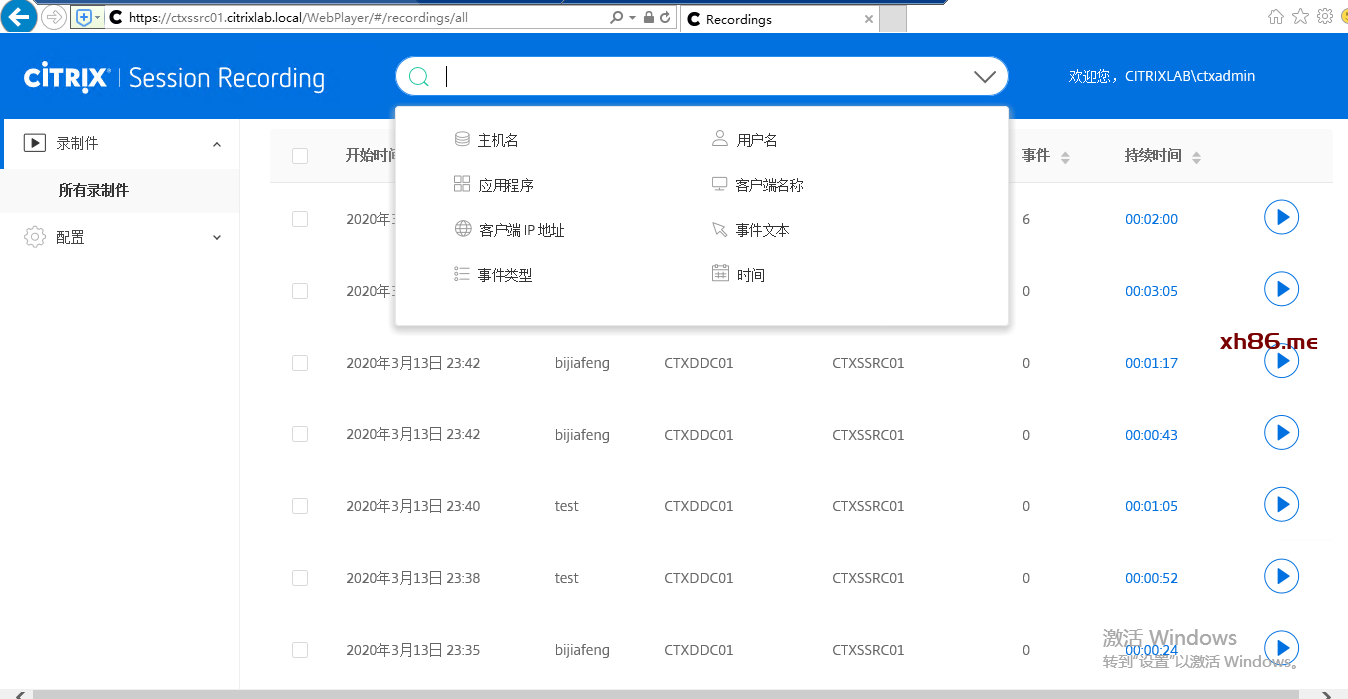Click the search magnifier icon in search bar
The image size is (1348, 699).
[419, 77]
